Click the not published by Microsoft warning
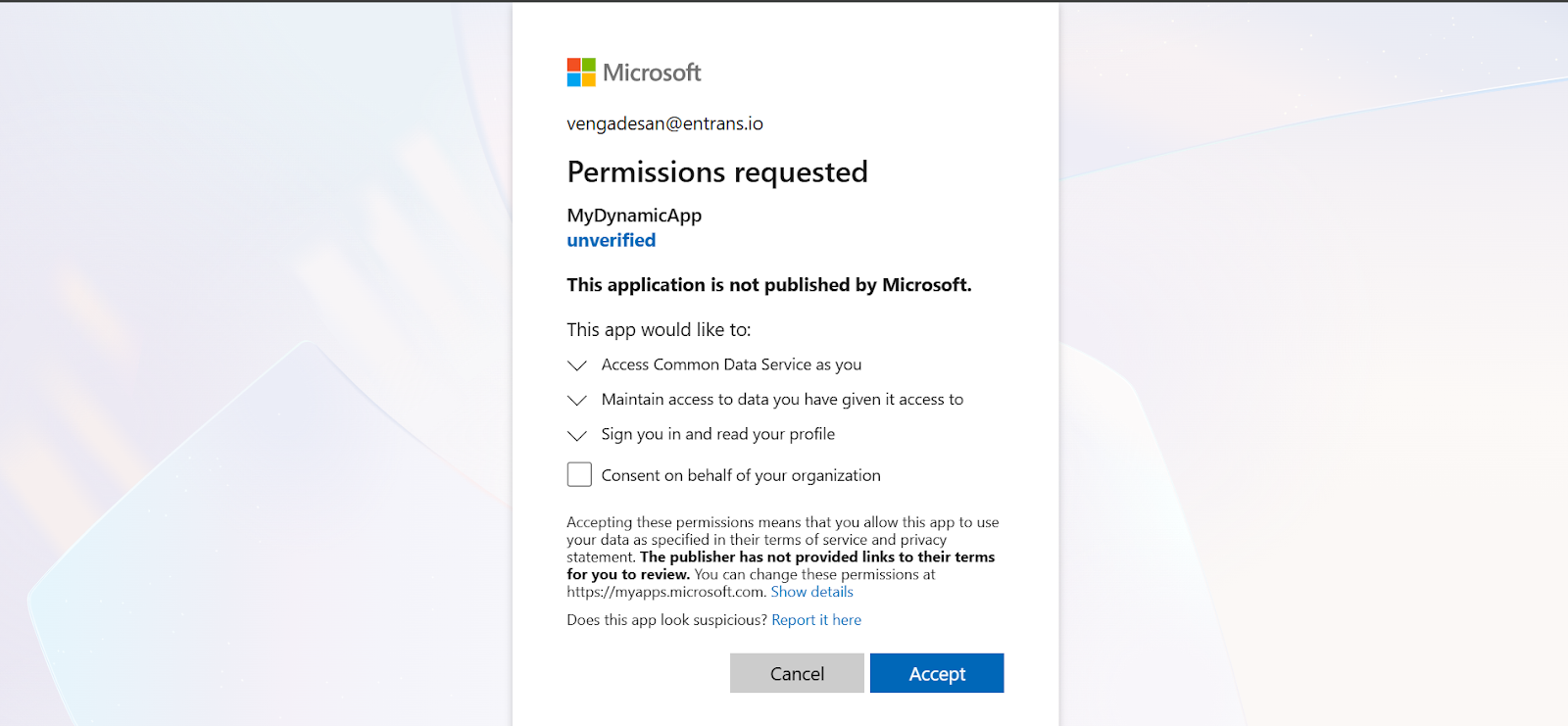This screenshot has height=726, width=1568. [x=768, y=285]
